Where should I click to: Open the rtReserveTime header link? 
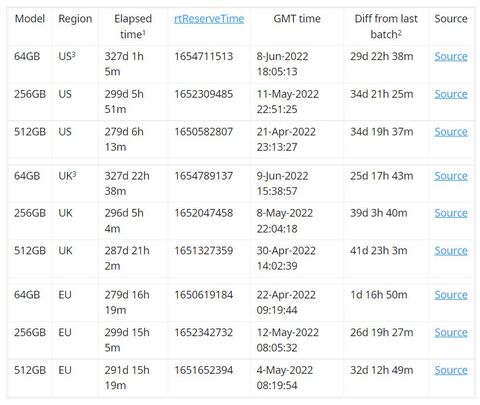point(209,19)
